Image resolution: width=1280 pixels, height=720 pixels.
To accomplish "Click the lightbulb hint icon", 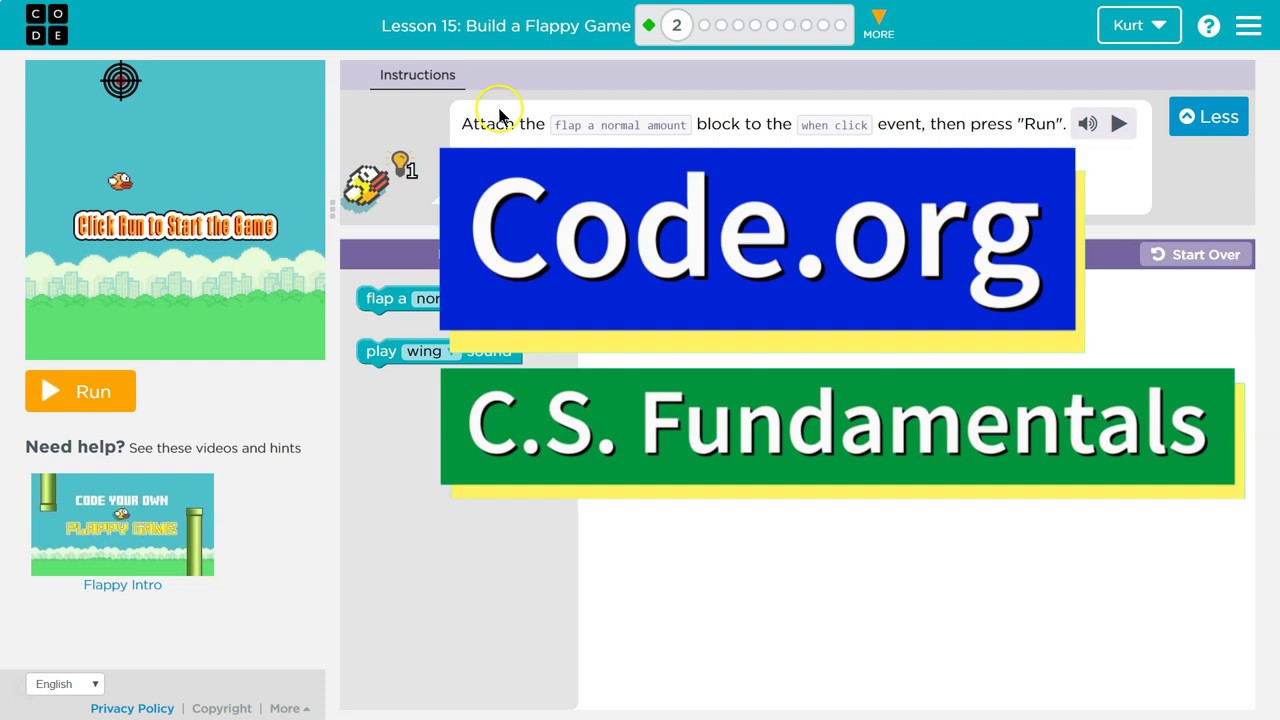I will (x=400, y=163).
